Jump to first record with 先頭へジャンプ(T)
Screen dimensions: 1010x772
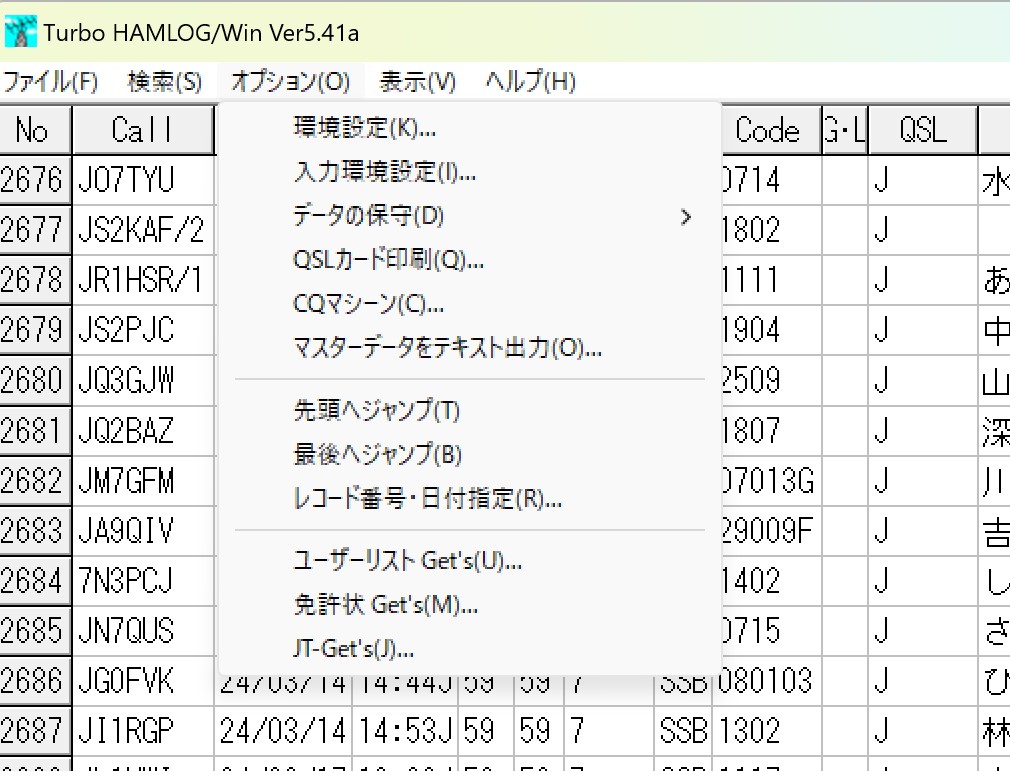pyautogui.click(x=376, y=410)
